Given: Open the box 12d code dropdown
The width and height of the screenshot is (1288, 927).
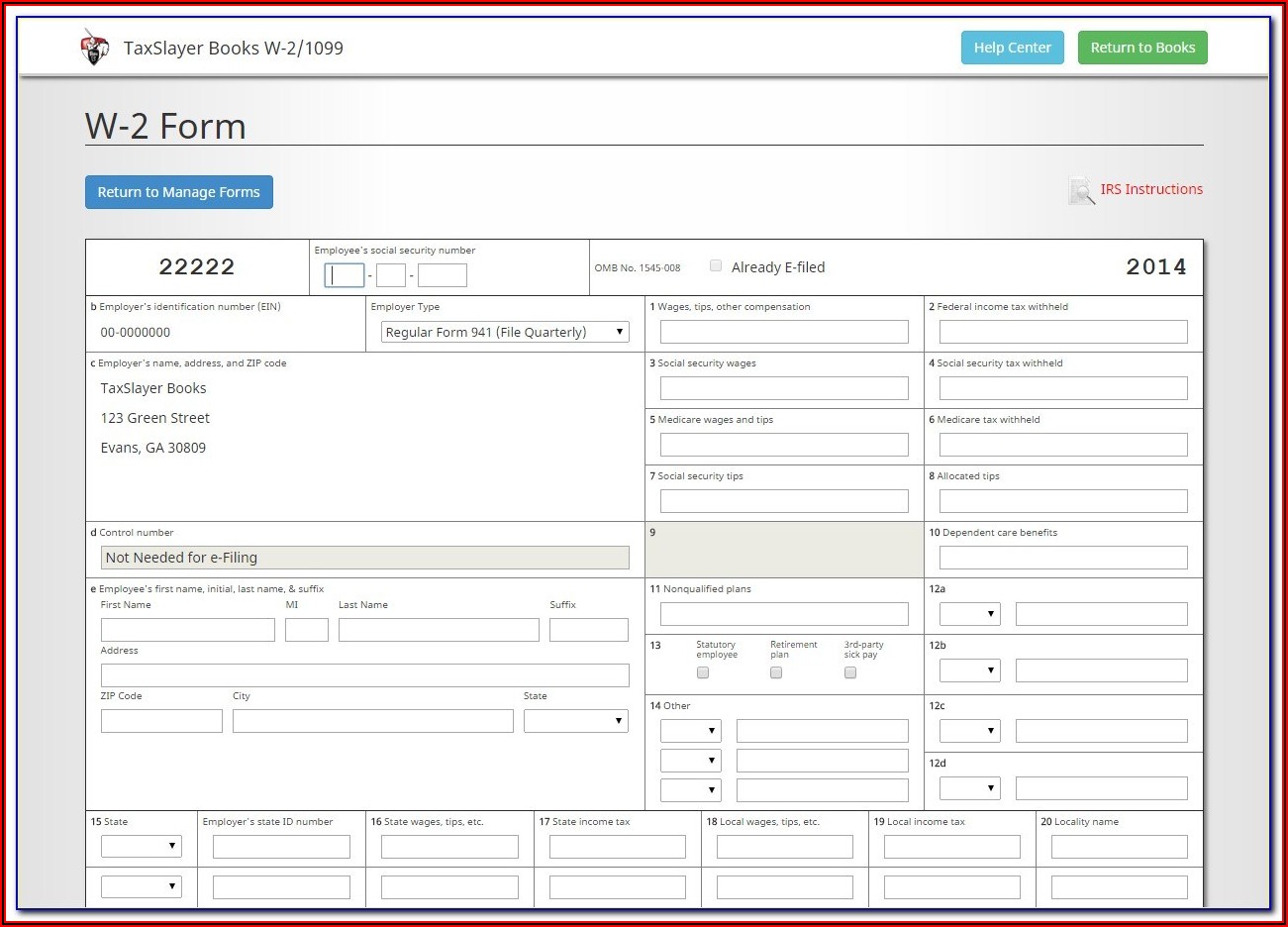Looking at the screenshot, I should pyautogui.click(x=969, y=788).
